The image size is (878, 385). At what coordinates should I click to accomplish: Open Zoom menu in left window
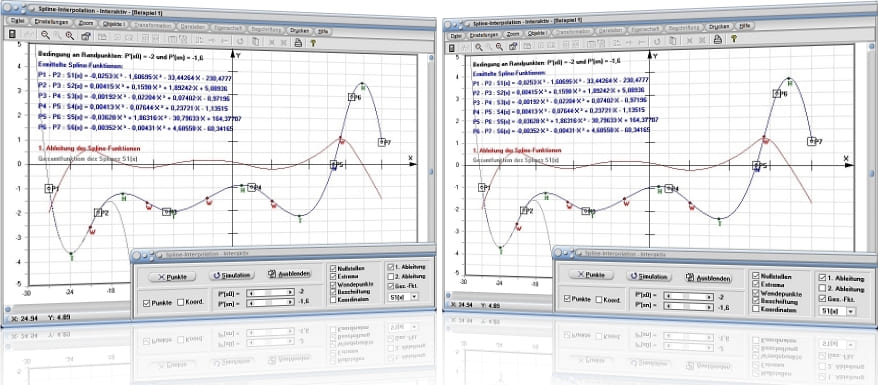(x=86, y=24)
